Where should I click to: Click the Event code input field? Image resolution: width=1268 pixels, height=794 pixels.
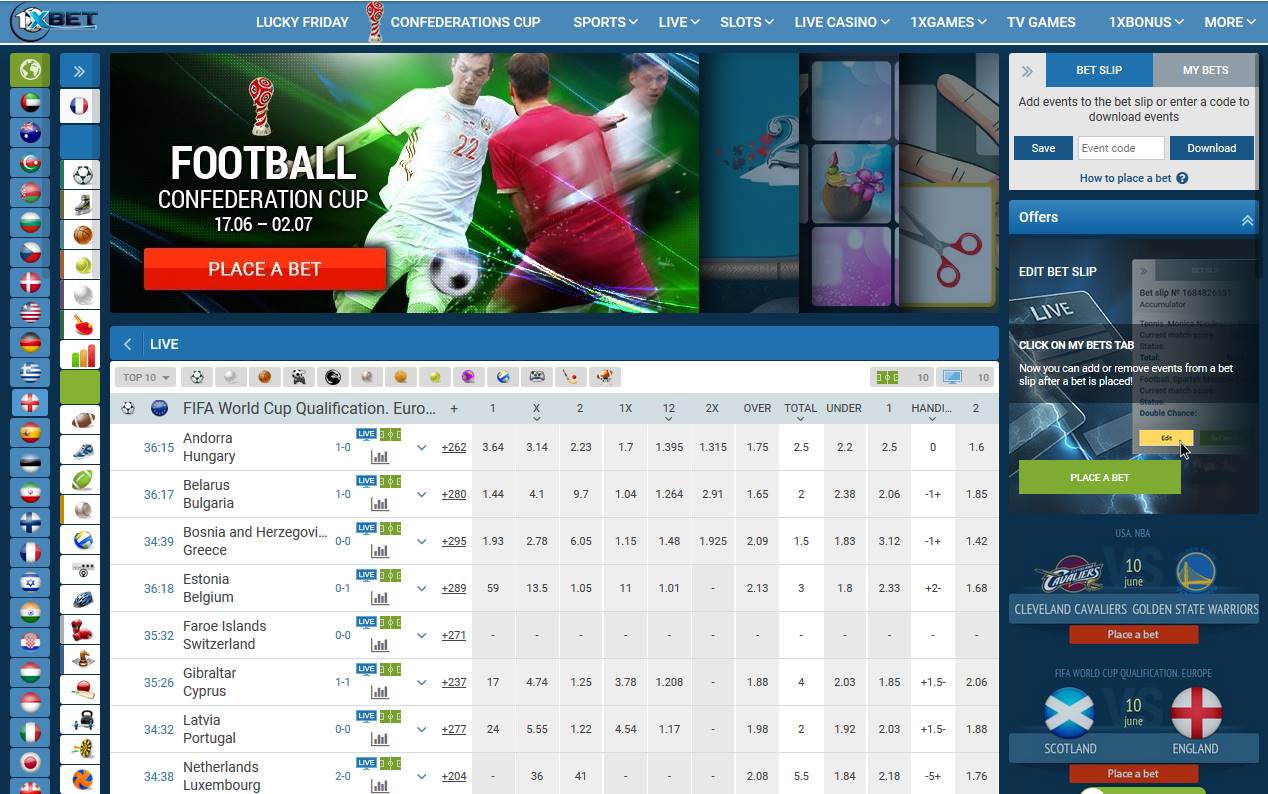point(1121,148)
